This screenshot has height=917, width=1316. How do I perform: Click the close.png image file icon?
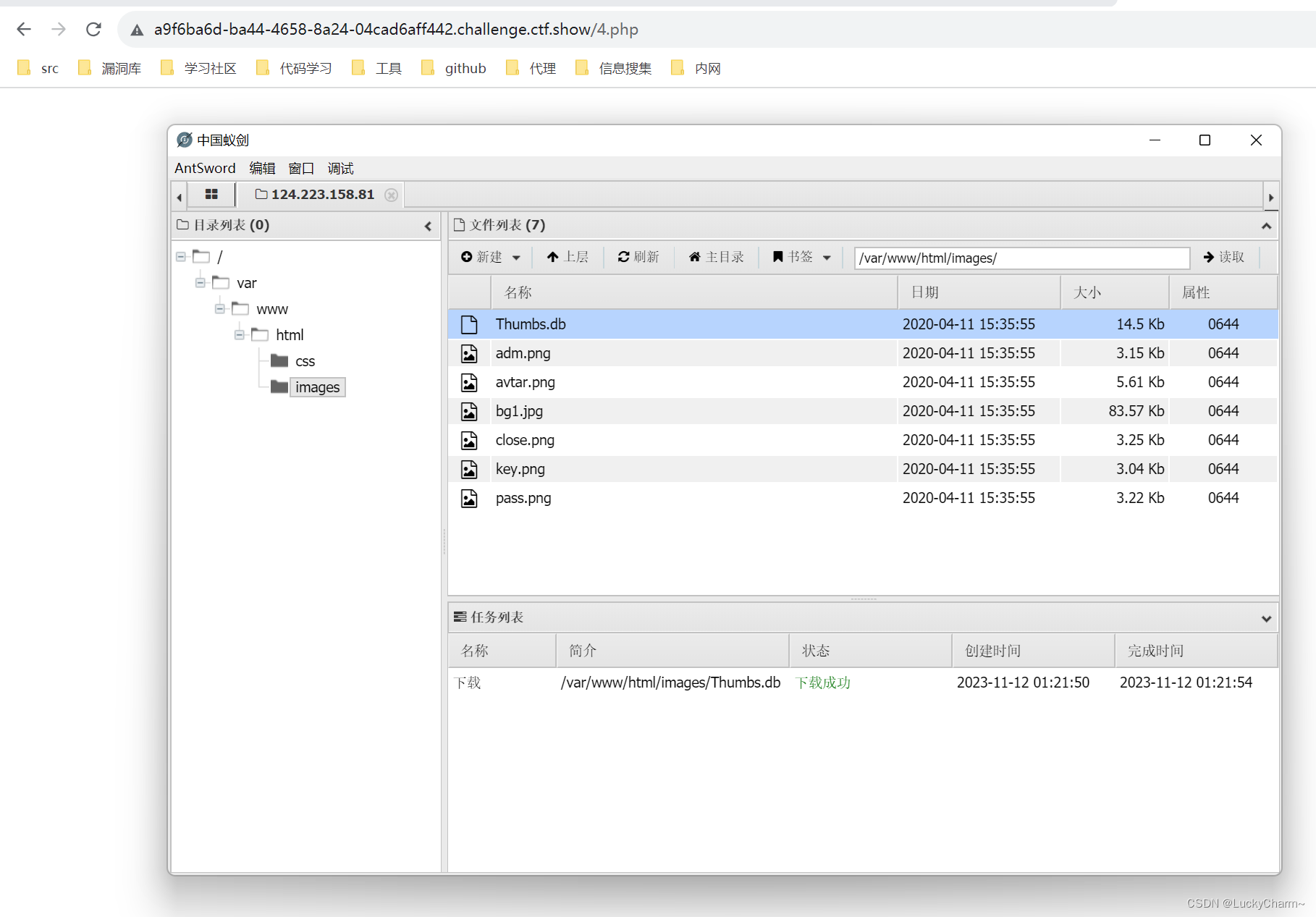click(x=469, y=440)
